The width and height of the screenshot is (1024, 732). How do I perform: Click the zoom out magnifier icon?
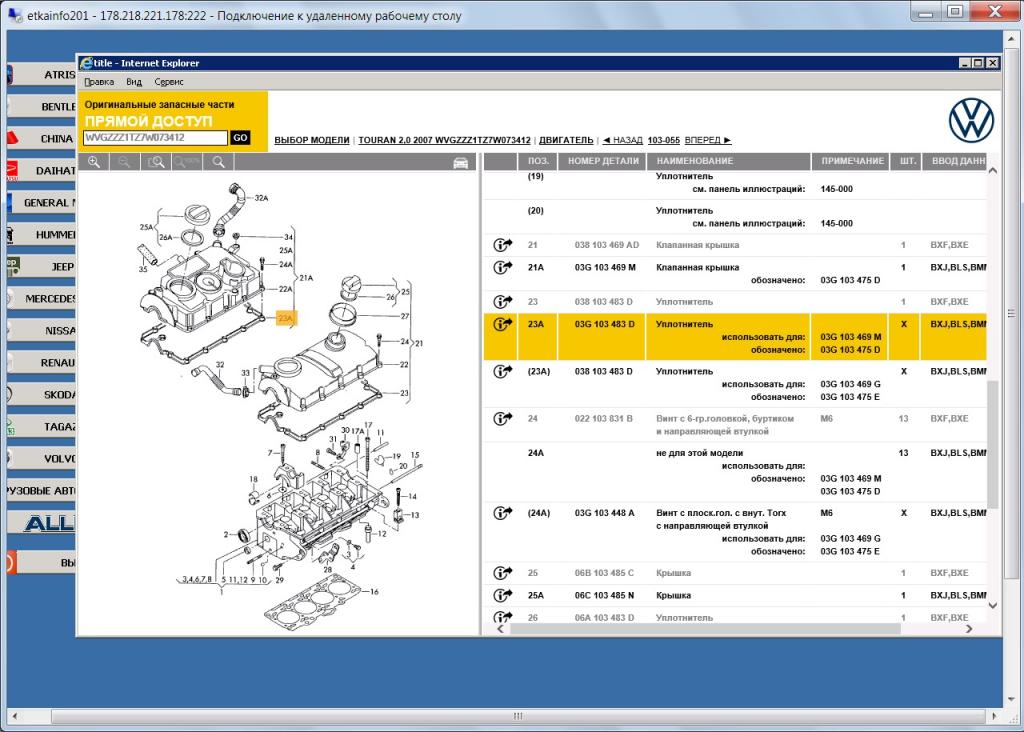click(x=124, y=162)
